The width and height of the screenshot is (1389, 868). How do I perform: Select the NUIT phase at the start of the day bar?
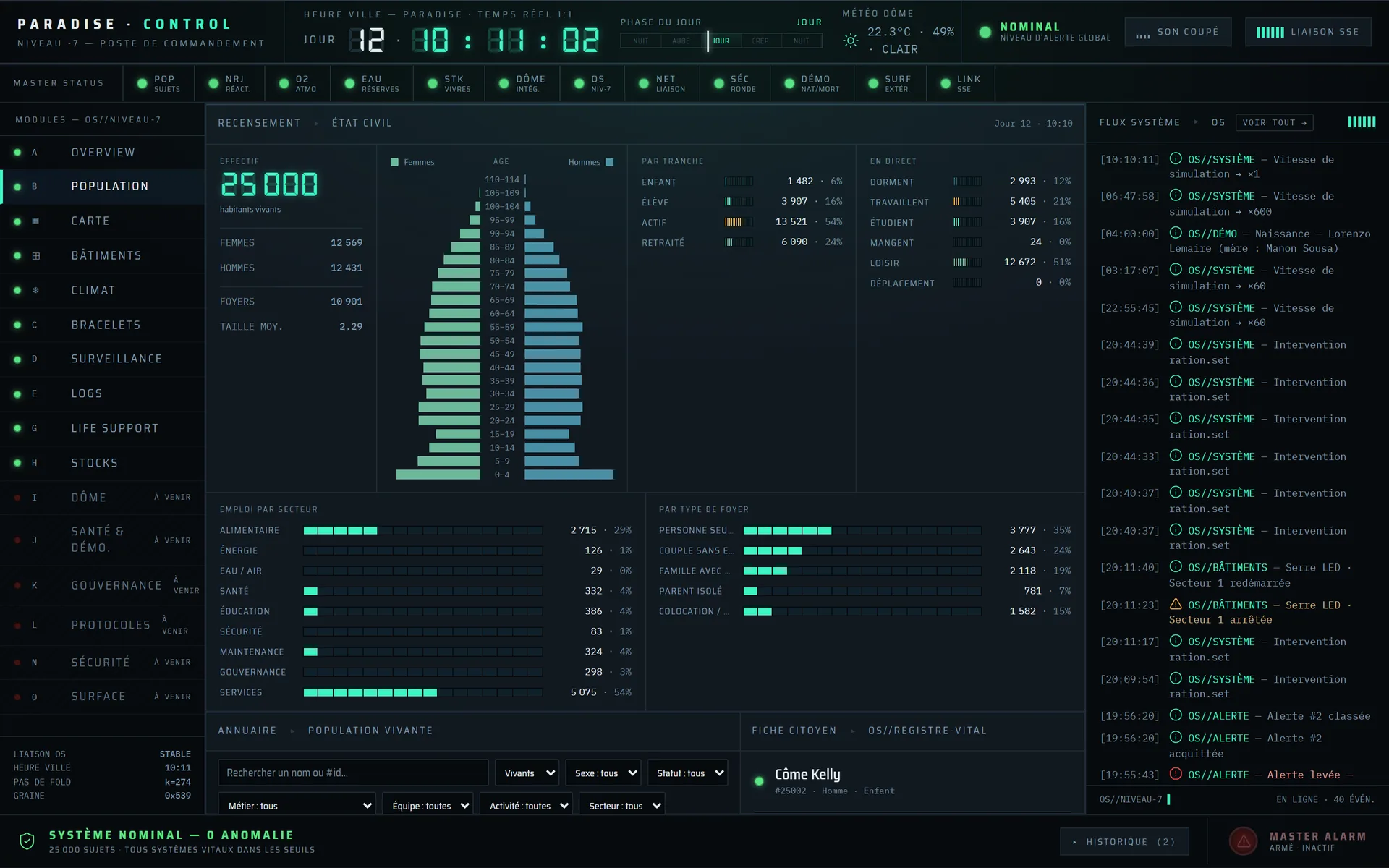[x=640, y=41]
